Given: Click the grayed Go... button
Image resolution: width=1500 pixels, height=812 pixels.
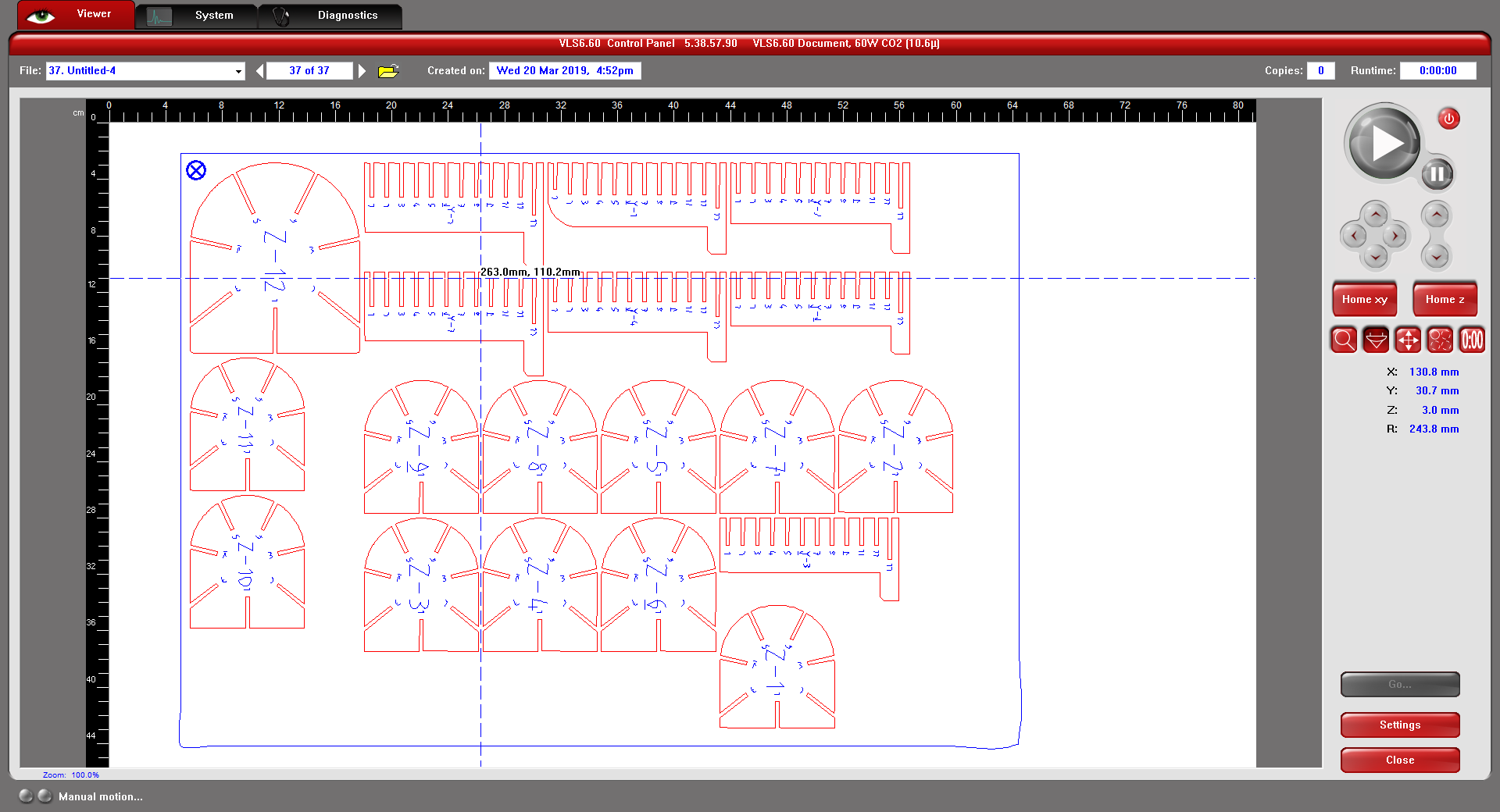Looking at the screenshot, I should 1400,684.
